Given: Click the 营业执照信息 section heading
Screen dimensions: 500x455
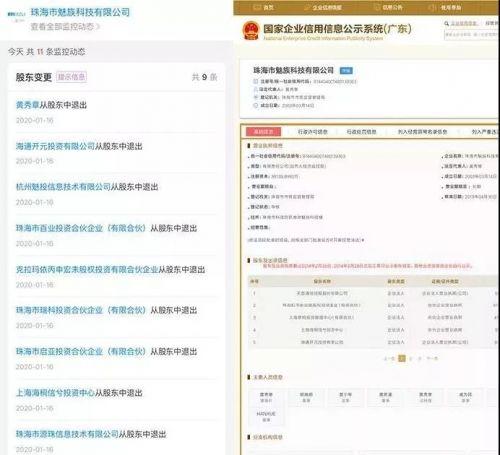Looking at the screenshot, I should point(268,146).
